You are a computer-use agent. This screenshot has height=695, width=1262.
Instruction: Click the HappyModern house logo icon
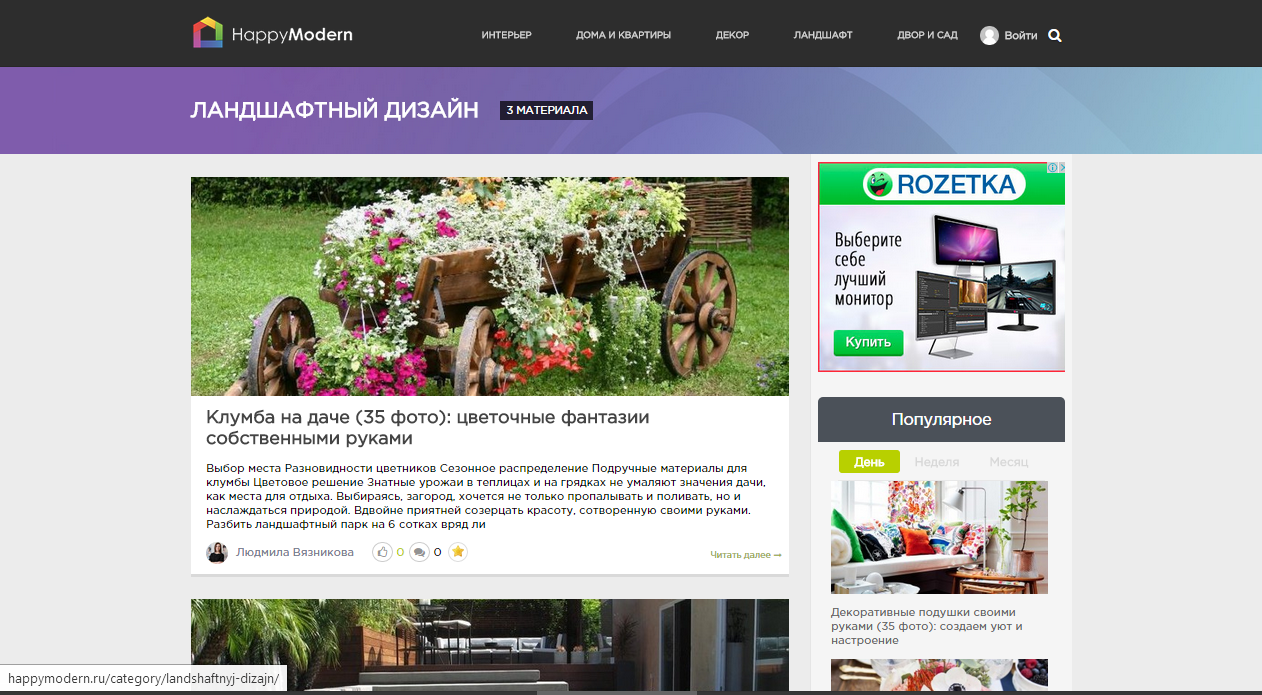pos(208,33)
